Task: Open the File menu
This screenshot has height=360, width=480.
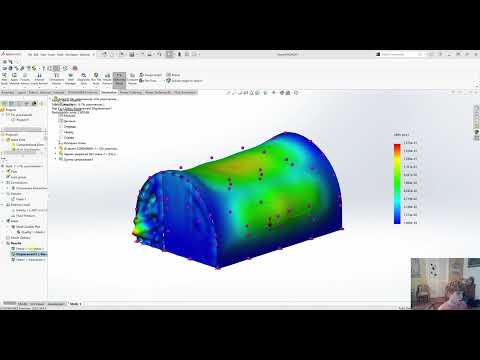Action: 30,55
